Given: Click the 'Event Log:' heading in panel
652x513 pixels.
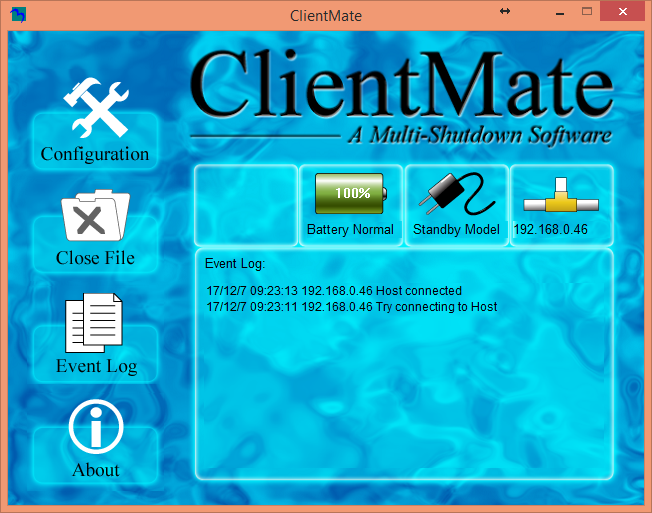Looking at the screenshot, I should 235,264.
